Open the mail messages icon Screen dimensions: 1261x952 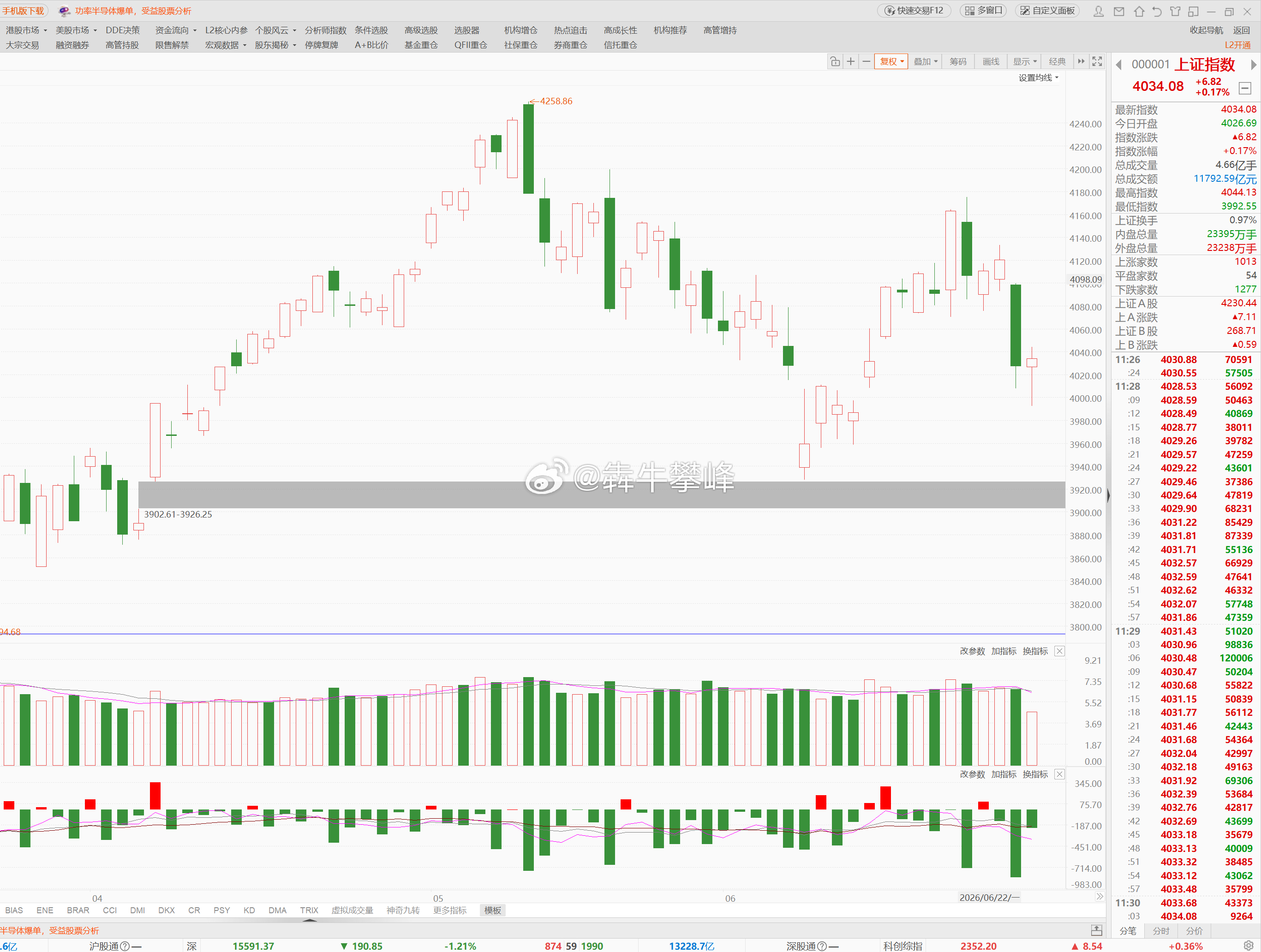[x=1119, y=11]
